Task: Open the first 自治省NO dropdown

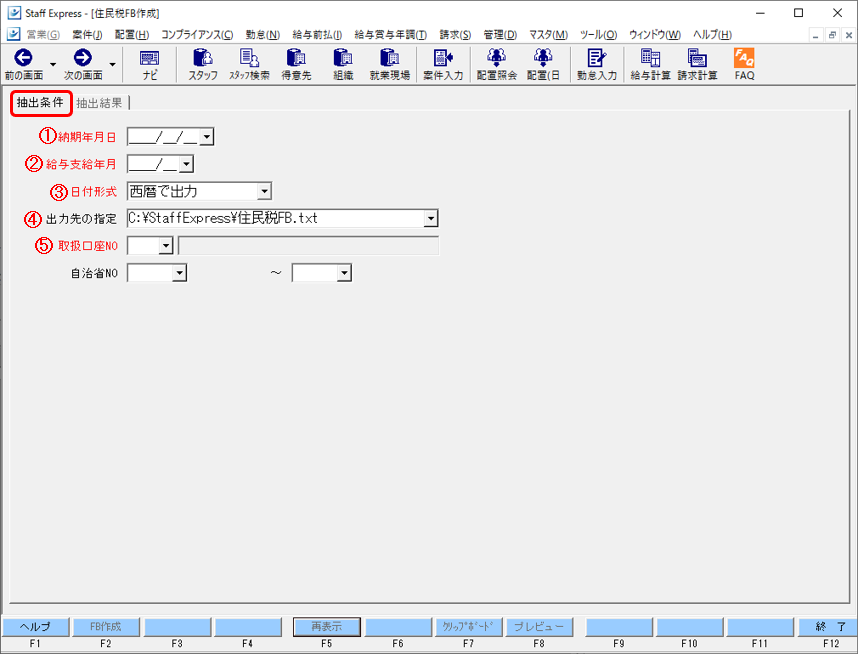Action: 179,273
